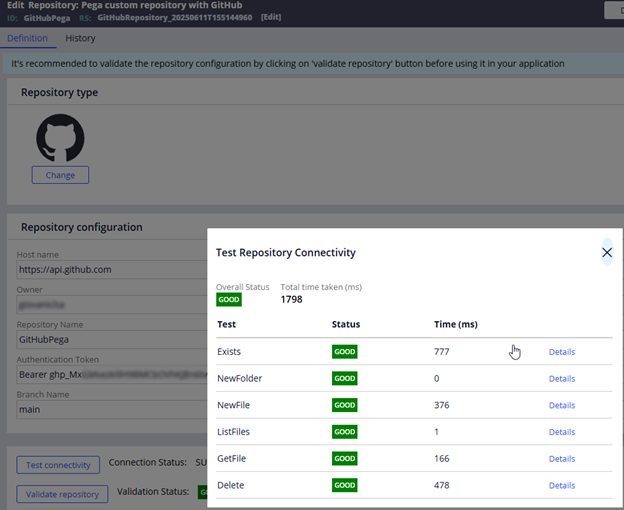
Task: Click the Repository Name field containing GitHubPega
Action: point(112,340)
